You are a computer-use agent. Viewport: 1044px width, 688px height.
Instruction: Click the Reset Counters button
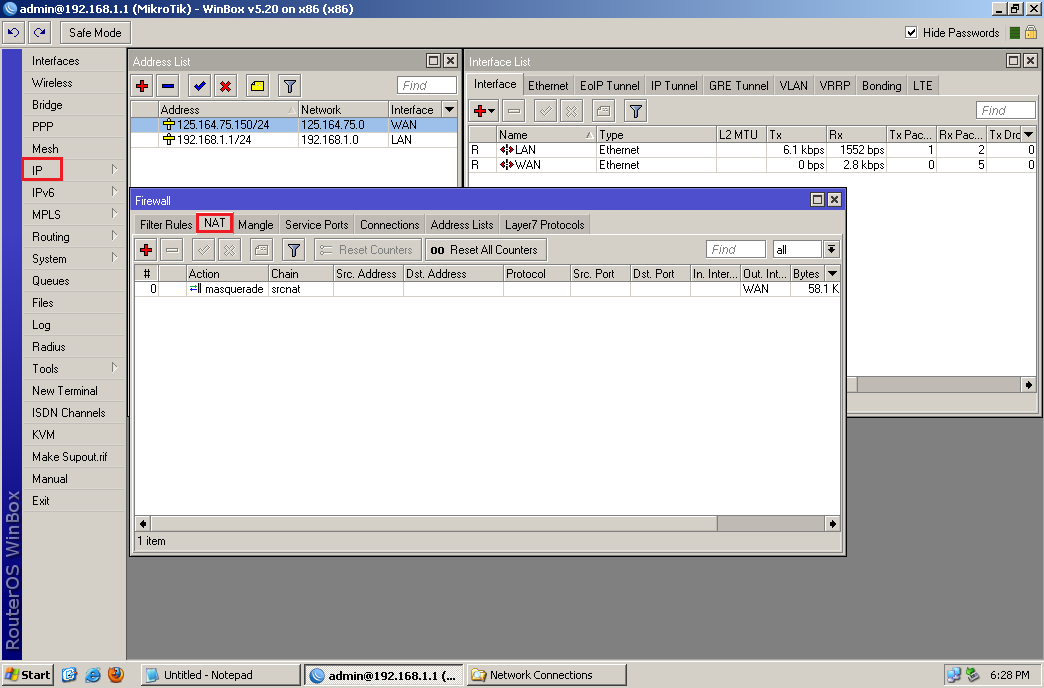[x=368, y=250]
